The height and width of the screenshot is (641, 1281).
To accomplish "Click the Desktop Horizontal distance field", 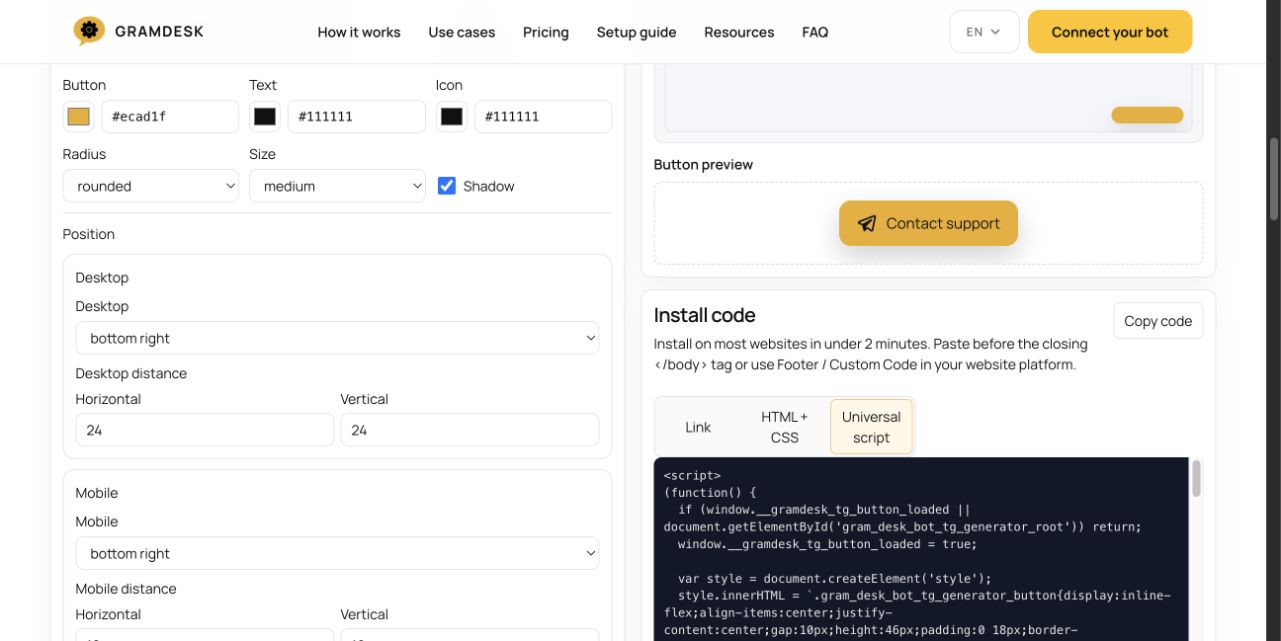I will pos(205,430).
